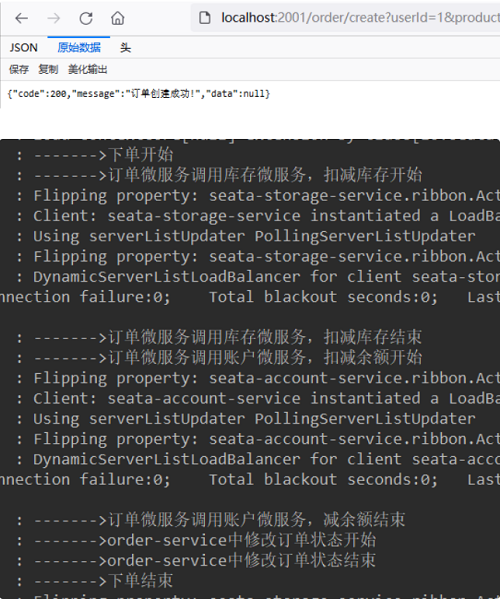This screenshot has width=500, height=599.
Task: Reload the page with refresh icon
Action: (86, 18)
